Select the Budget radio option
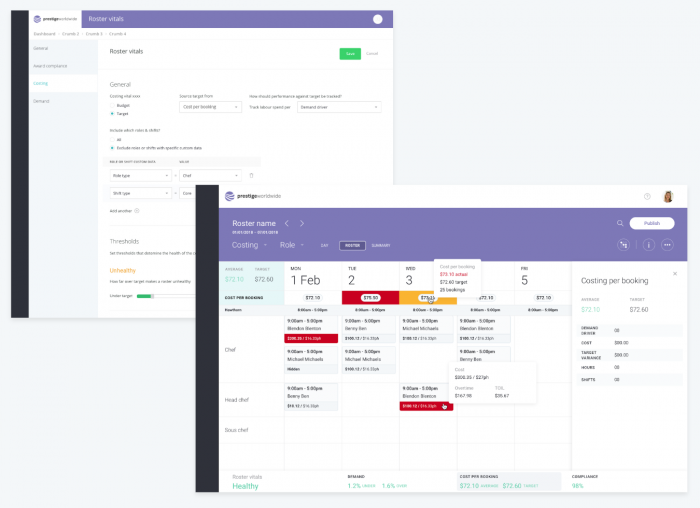Viewport: 700px width, 508px height. point(112,105)
